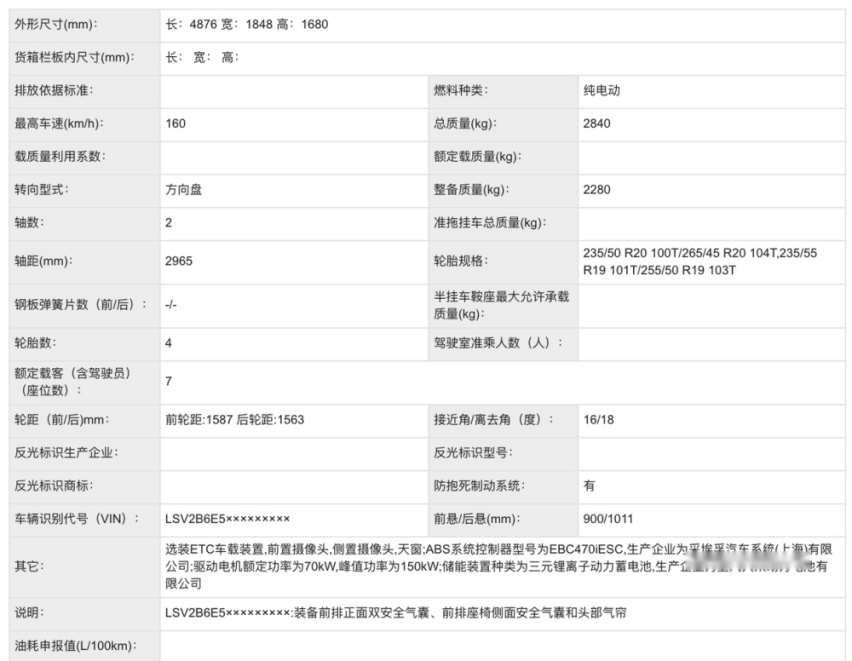
Task: Click the 燃料种类 label
Action: tap(461, 90)
